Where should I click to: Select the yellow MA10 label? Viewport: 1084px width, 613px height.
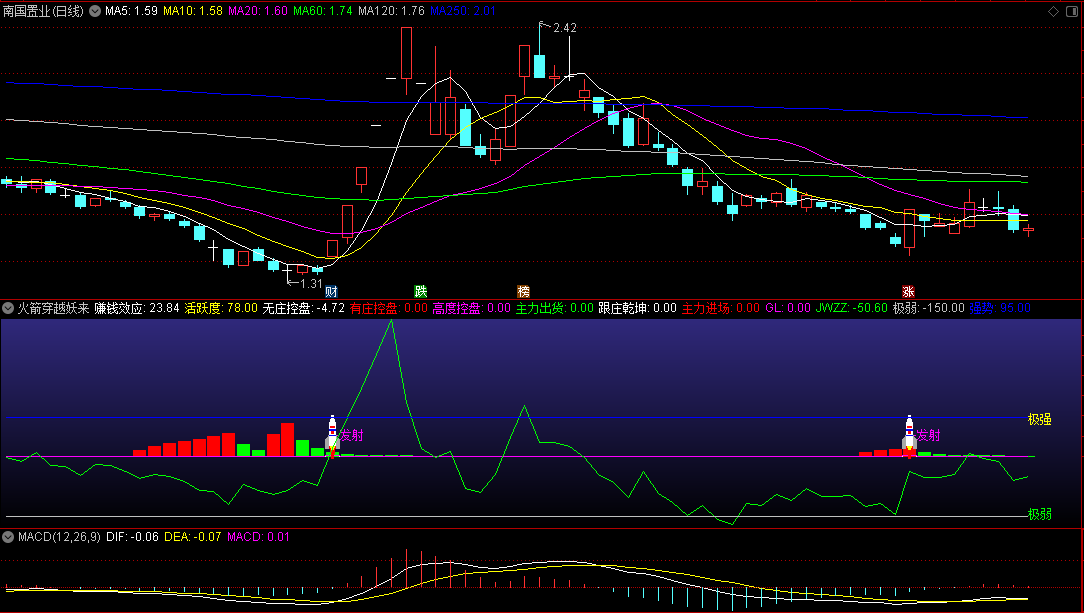193,12
